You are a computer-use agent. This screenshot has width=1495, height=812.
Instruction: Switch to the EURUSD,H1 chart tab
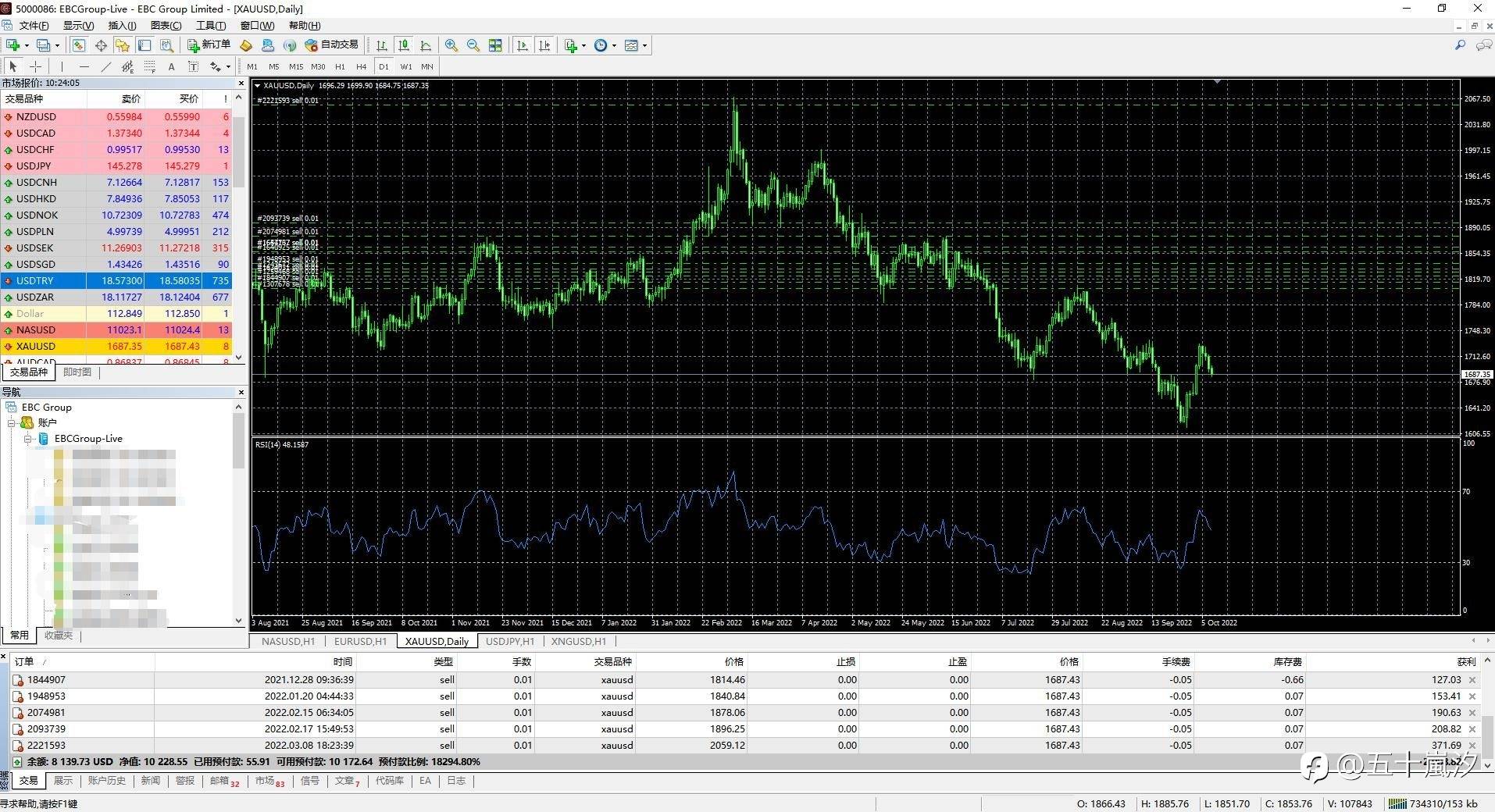[360, 642]
